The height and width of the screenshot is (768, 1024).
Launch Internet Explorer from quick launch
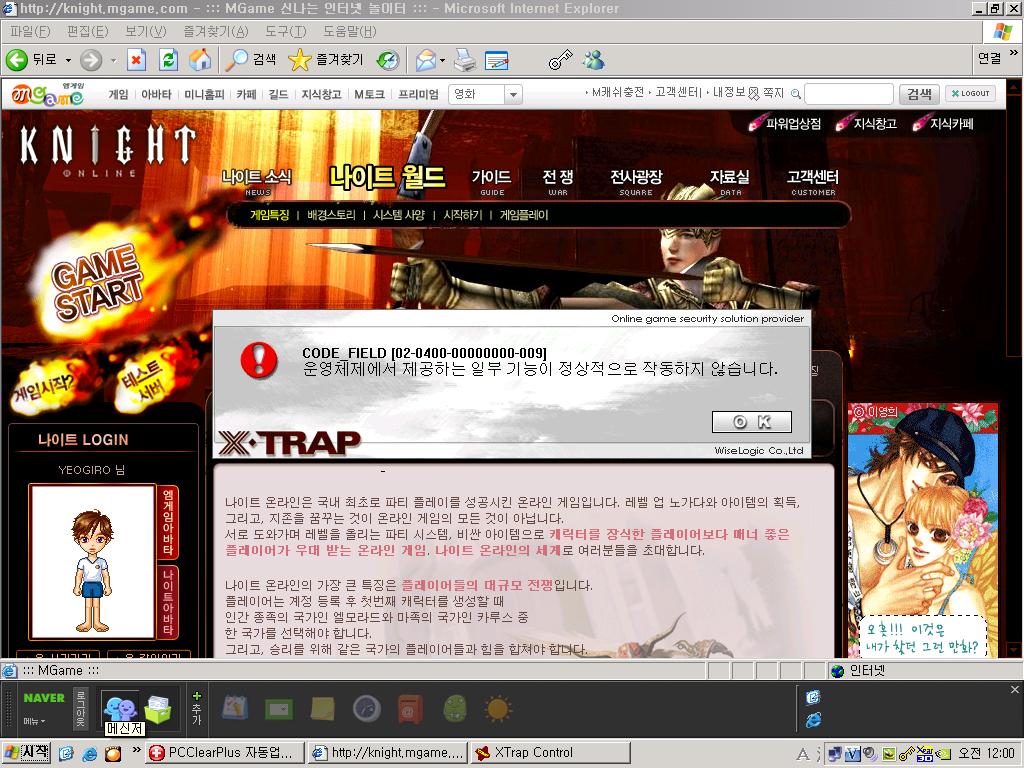[89, 754]
